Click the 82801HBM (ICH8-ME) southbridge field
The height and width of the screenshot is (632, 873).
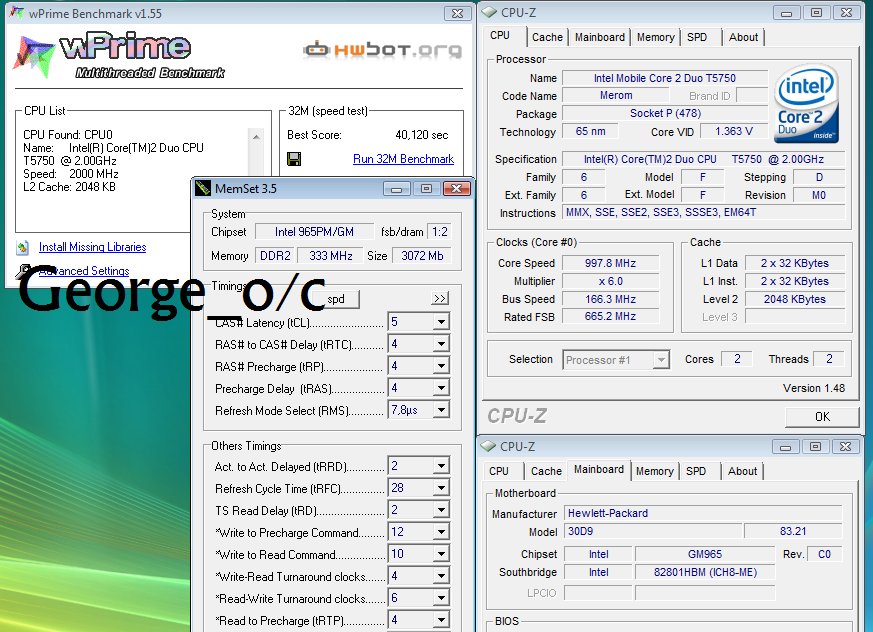point(705,572)
